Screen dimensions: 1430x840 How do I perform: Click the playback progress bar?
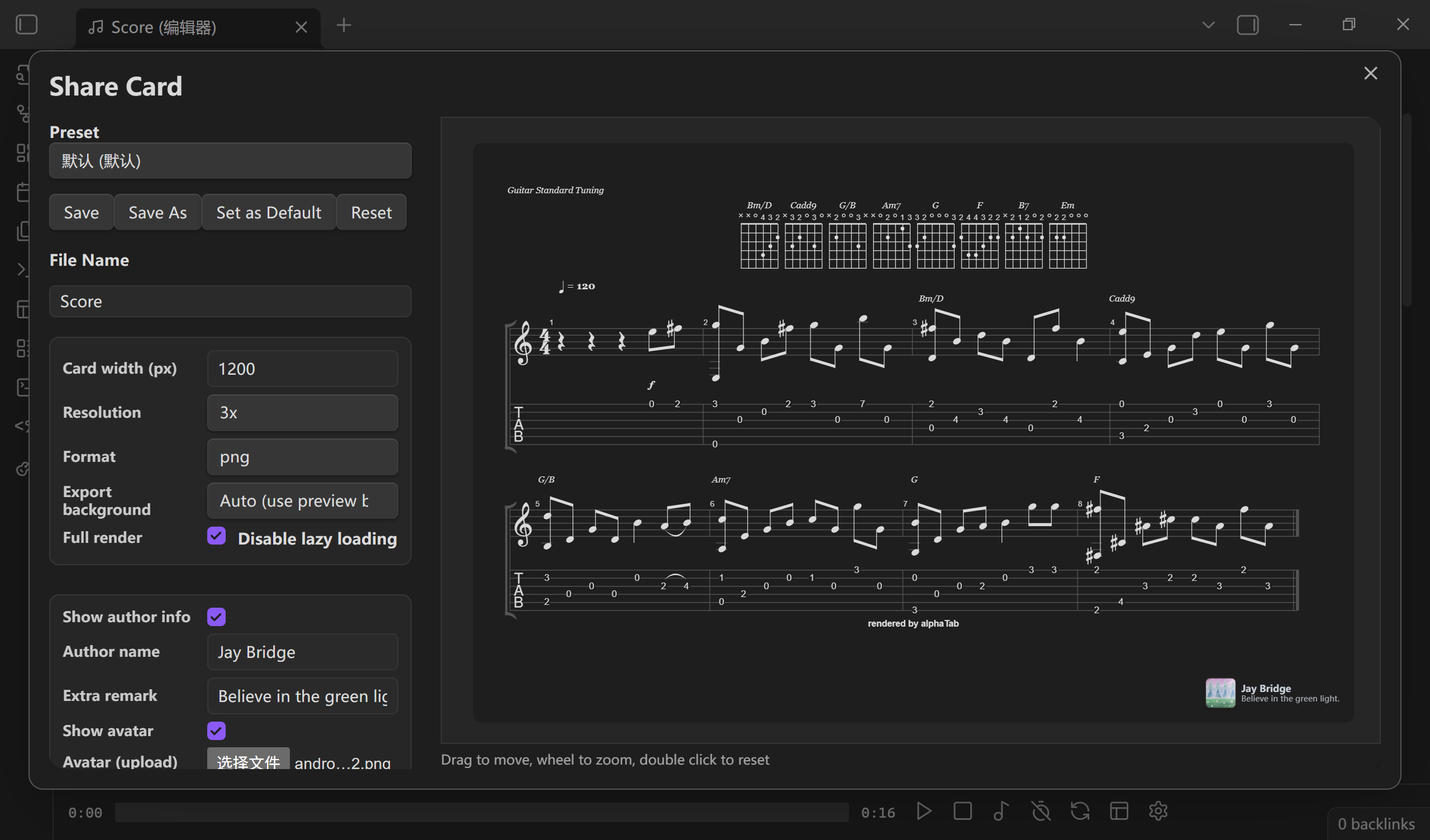pos(481,812)
